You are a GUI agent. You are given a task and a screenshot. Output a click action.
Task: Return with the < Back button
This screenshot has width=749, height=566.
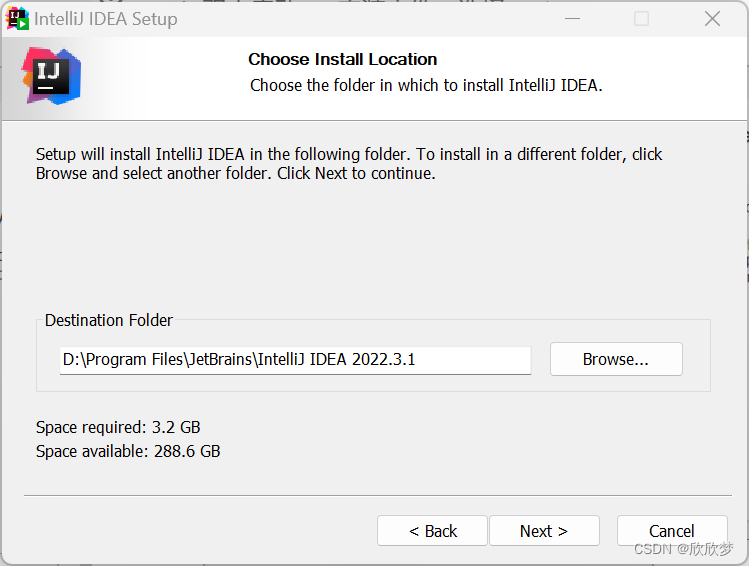(x=432, y=530)
